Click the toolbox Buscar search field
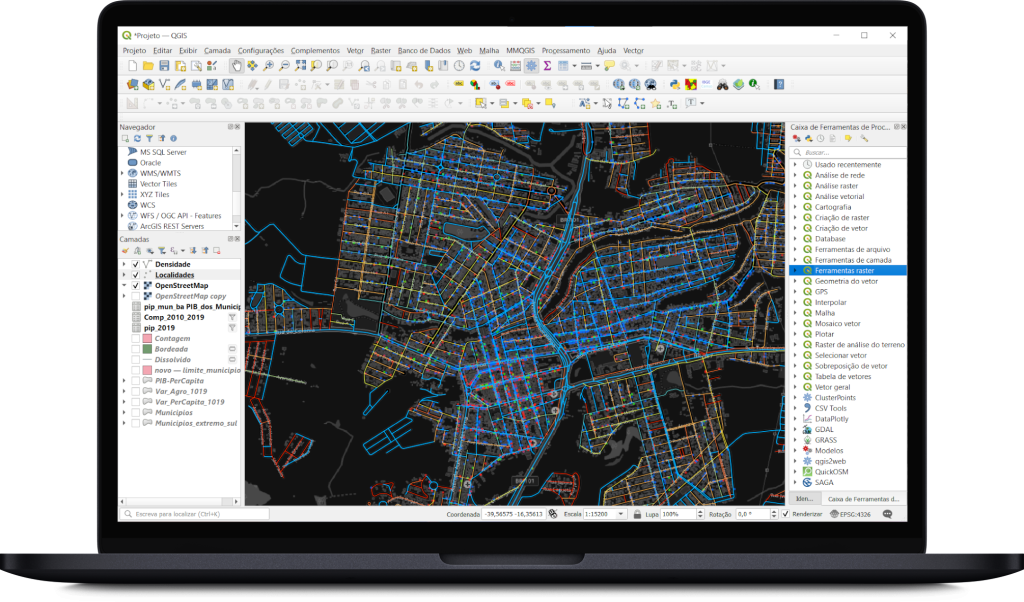Viewport: 1024px width, 602px height. 848,153
